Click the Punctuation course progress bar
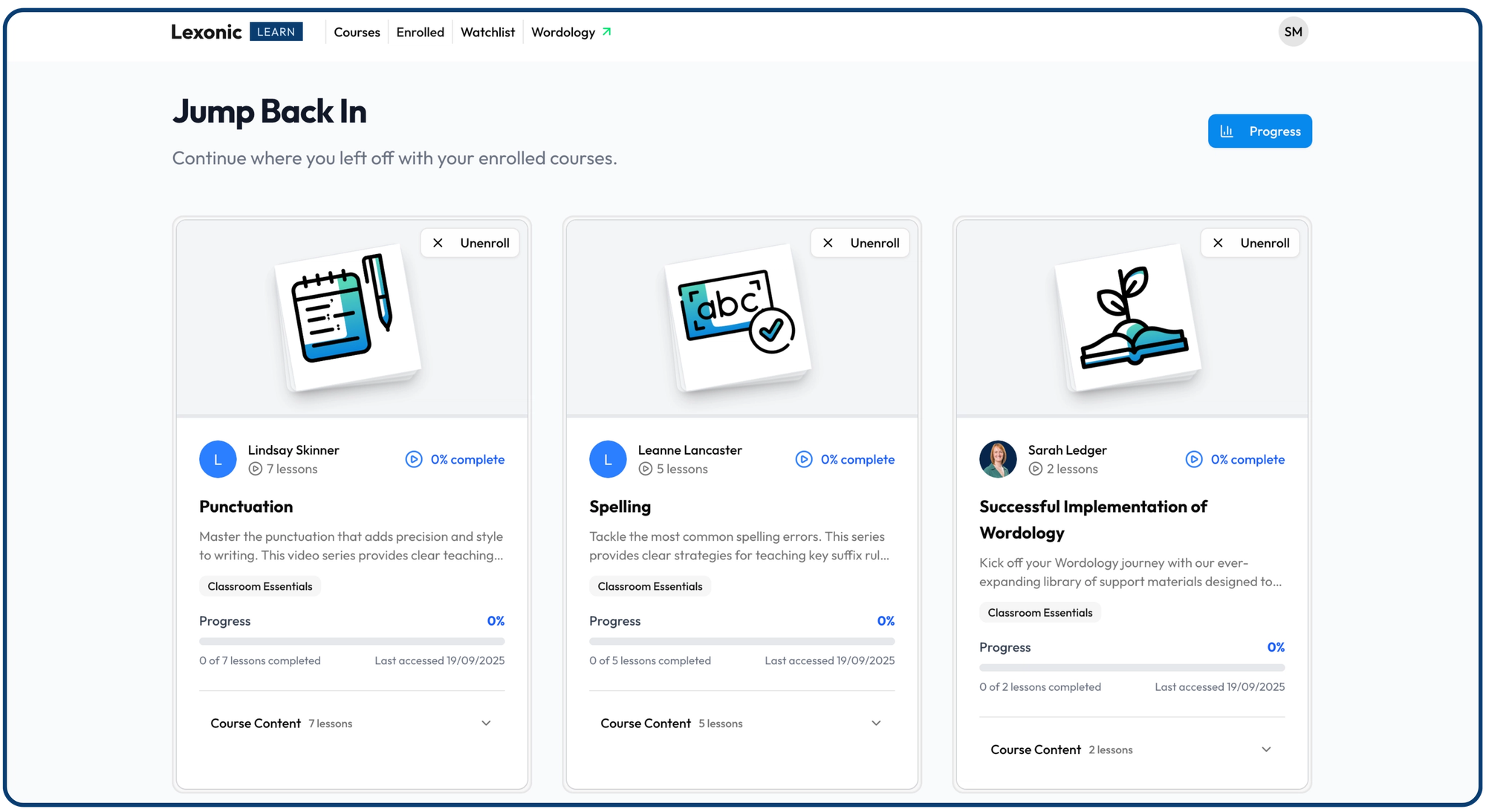 pos(351,641)
